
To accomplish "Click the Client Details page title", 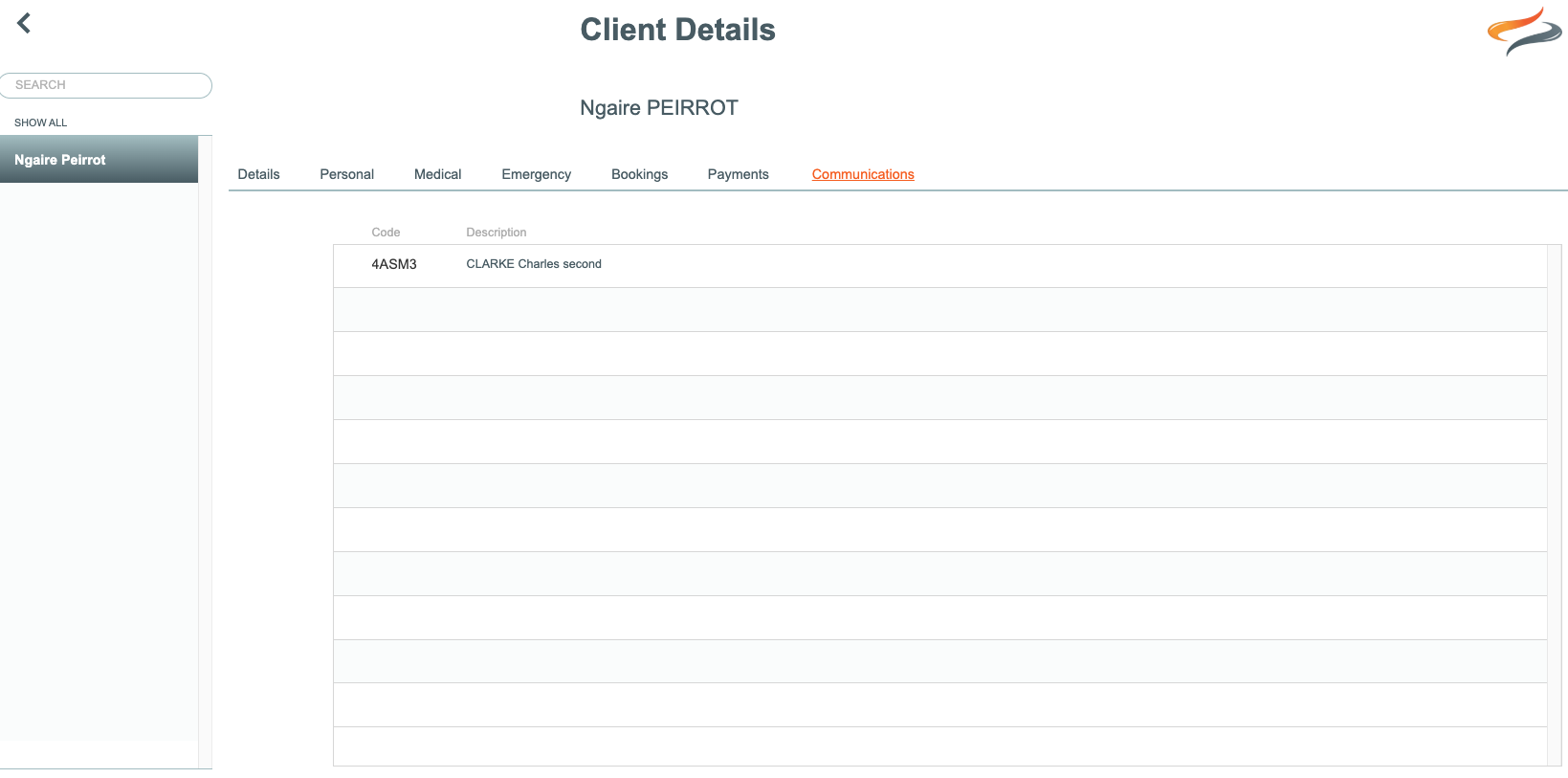I will 678,30.
